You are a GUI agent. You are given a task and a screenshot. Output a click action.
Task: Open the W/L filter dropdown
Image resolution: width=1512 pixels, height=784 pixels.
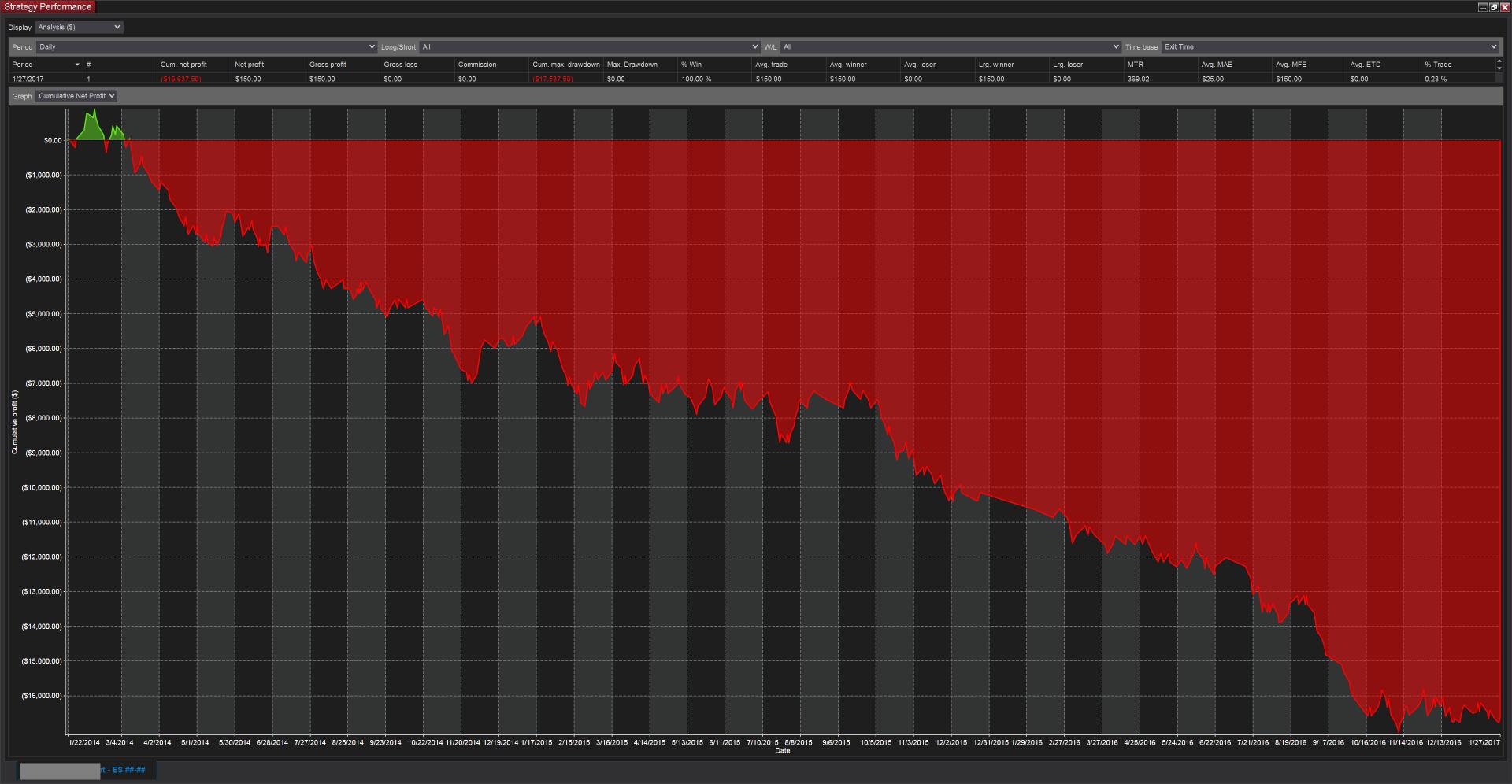[951, 47]
